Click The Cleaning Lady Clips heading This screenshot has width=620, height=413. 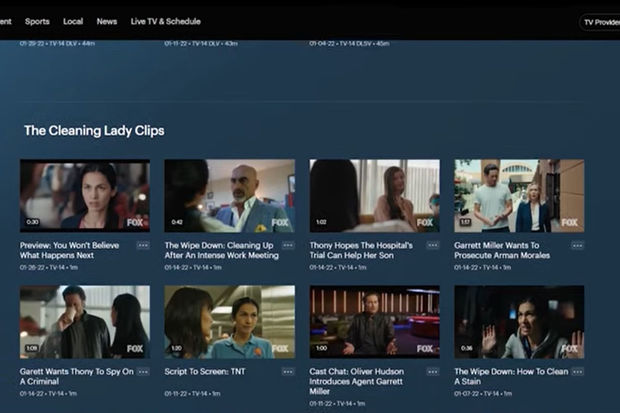tap(94, 131)
